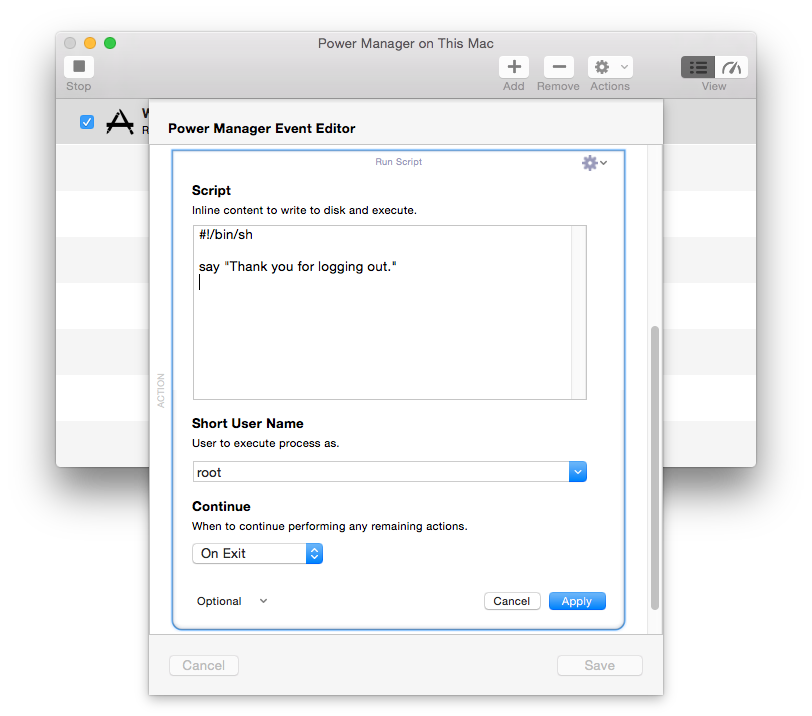
Task: Click the Remove minus icon
Action: click(x=558, y=67)
